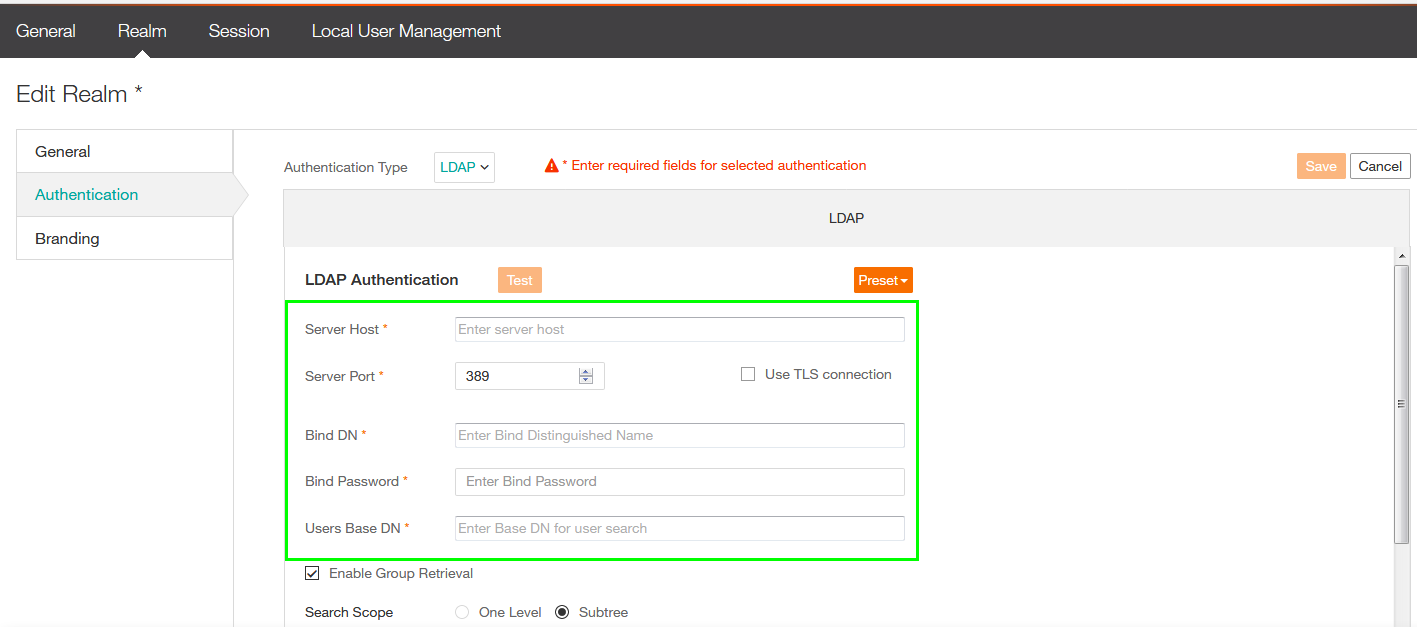The height and width of the screenshot is (627, 1417).
Task: Click the Edit Realm page title
Action: point(79,94)
